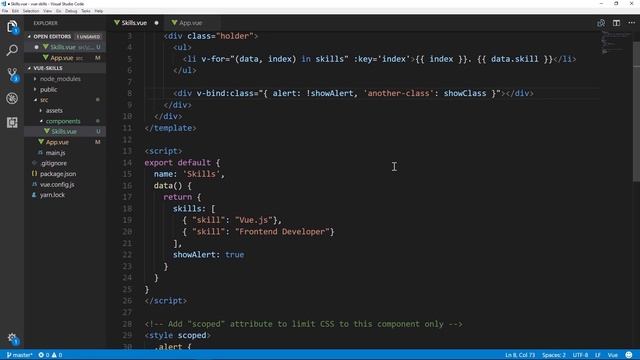The width and height of the screenshot is (640, 360).
Task: Change indentation via Spaces: 2
Action: (x=553, y=355)
